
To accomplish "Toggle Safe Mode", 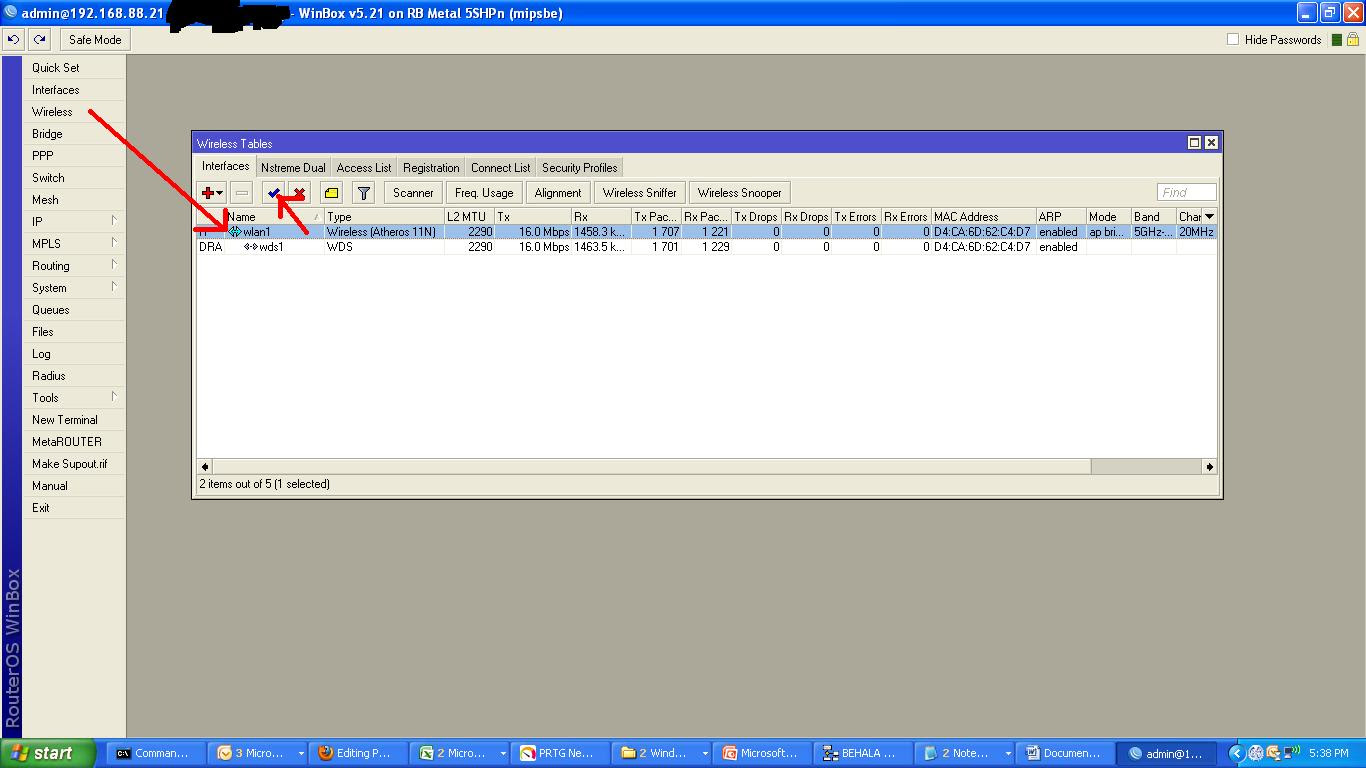I will tap(95, 40).
